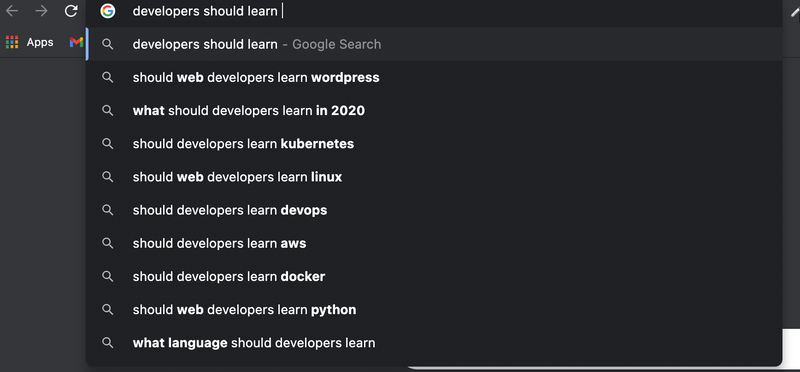Select 'what language should developers learn' suggestion
Viewport: 800px width, 372px height.
pyautogui.click(x=434, y=343)
